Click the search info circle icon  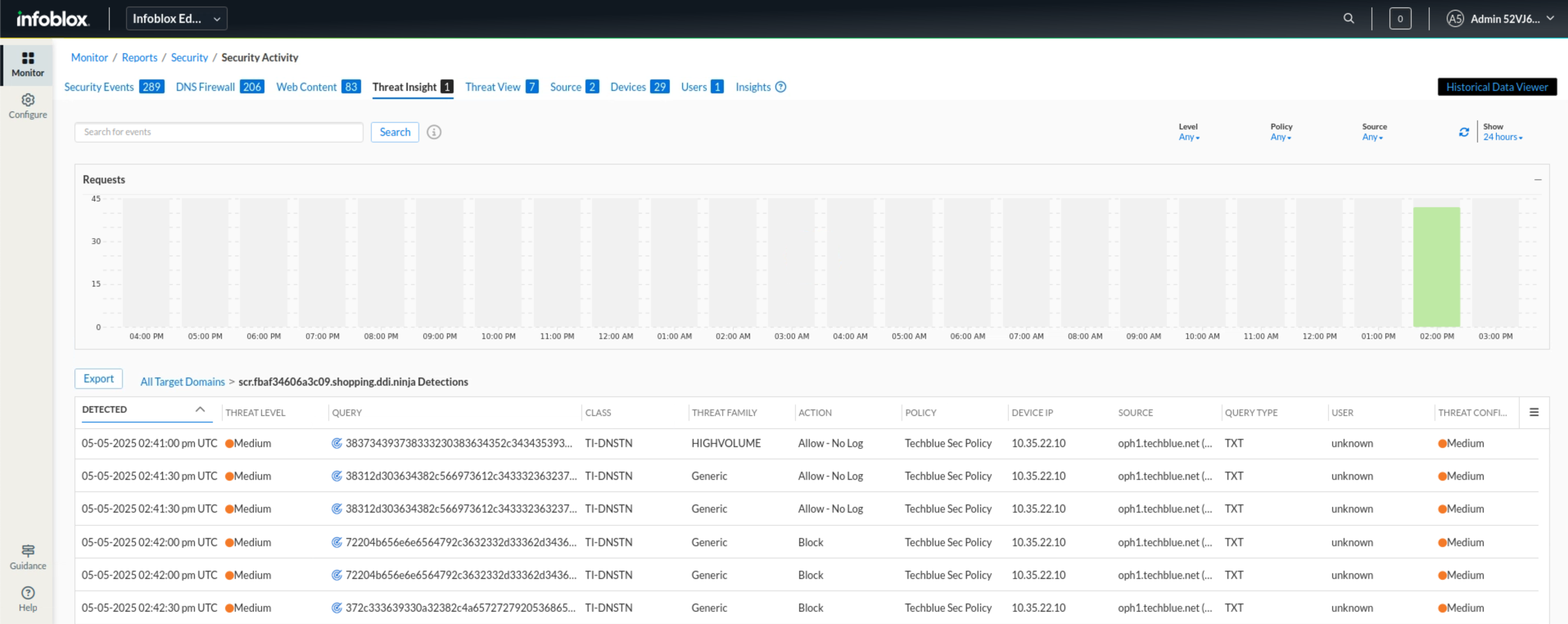(434, 132)
